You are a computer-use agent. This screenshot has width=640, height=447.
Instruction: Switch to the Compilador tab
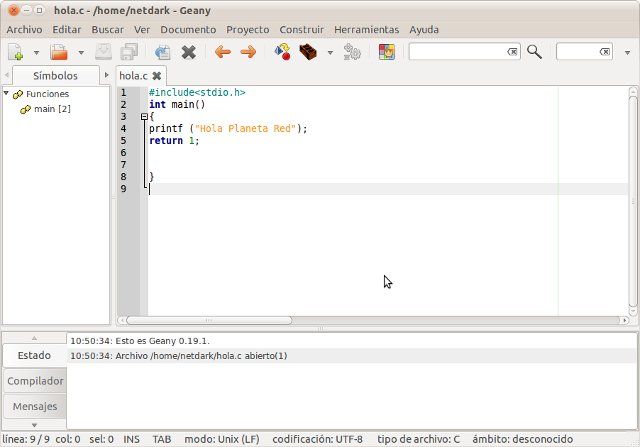[x=35, y=380]
